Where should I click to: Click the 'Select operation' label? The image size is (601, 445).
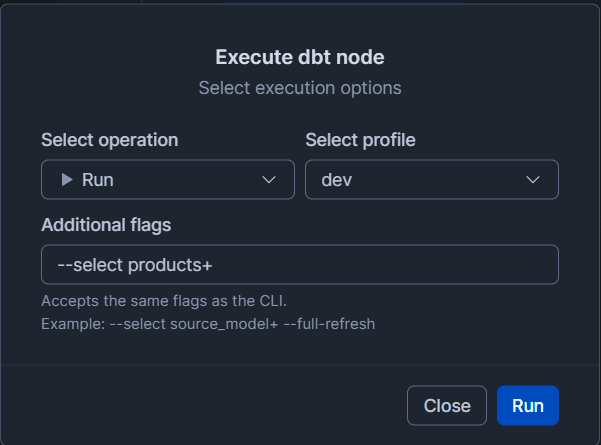coord(110,140)
